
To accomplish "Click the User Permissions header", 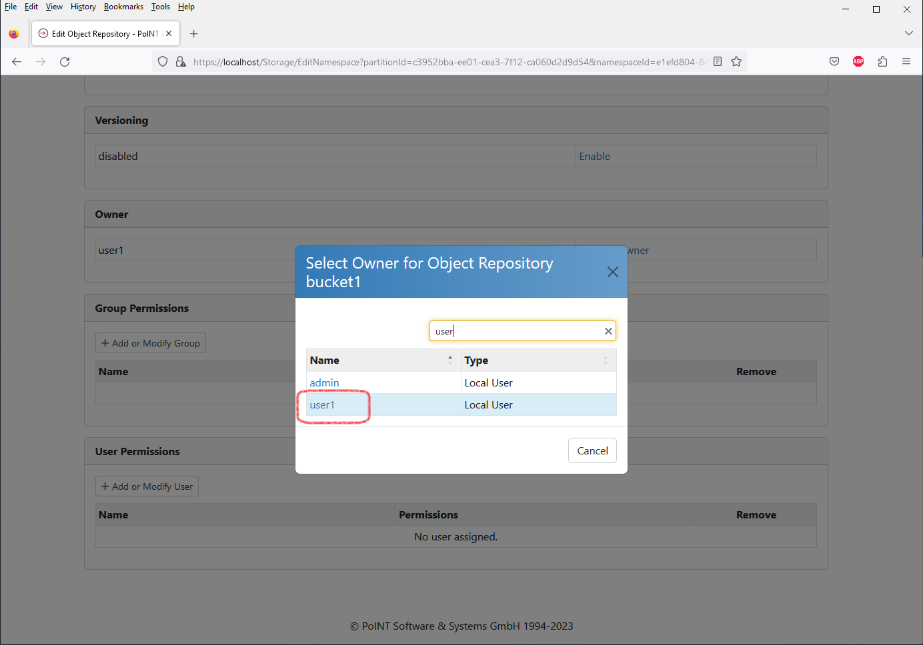I will [x=137, y=452].
